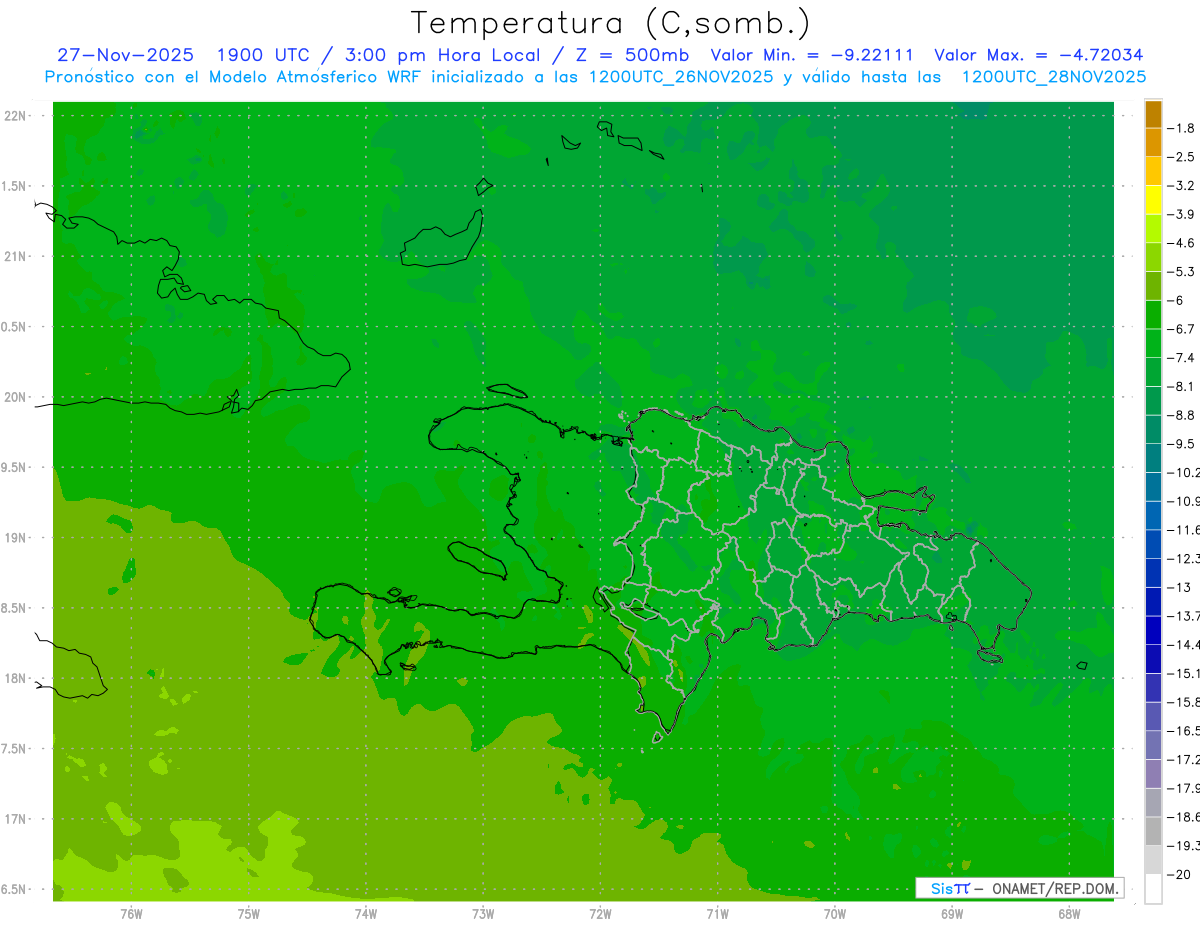The height and width of the screenshot is (927, 1200).
Task: Click the valid-until time '1200UTC_28NOV2025'
Action: 1053,76
